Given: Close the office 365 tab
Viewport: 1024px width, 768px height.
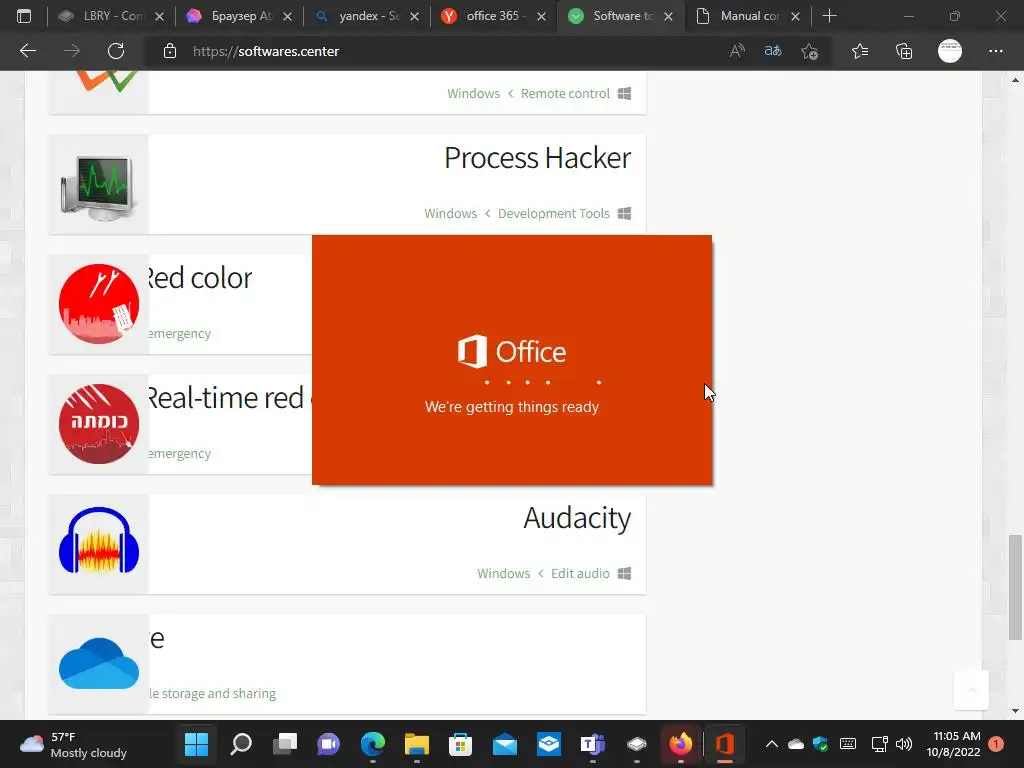Looking at the screenshot, I should tap(541, 16).
